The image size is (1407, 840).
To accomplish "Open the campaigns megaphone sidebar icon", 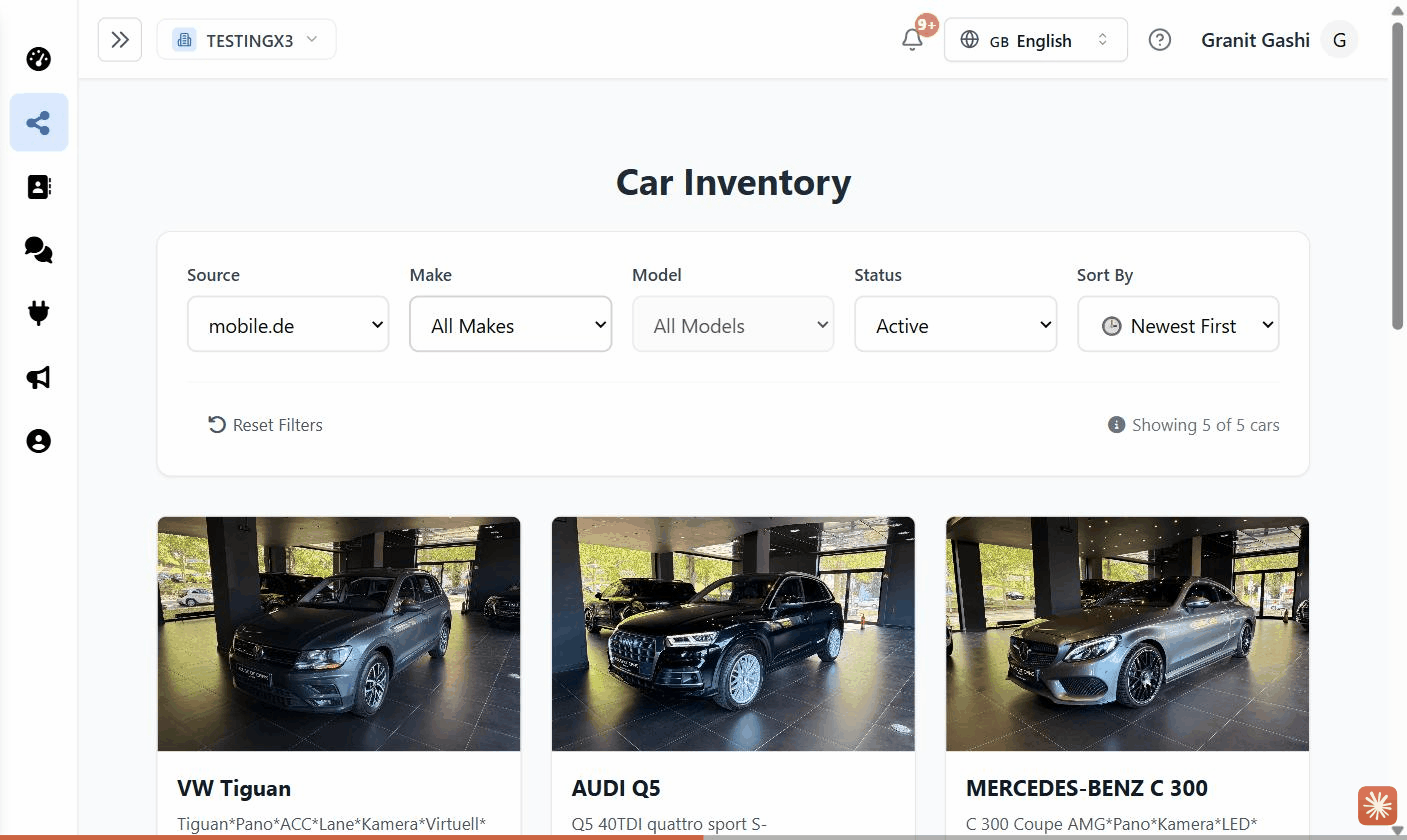I will tap(38, 377).
